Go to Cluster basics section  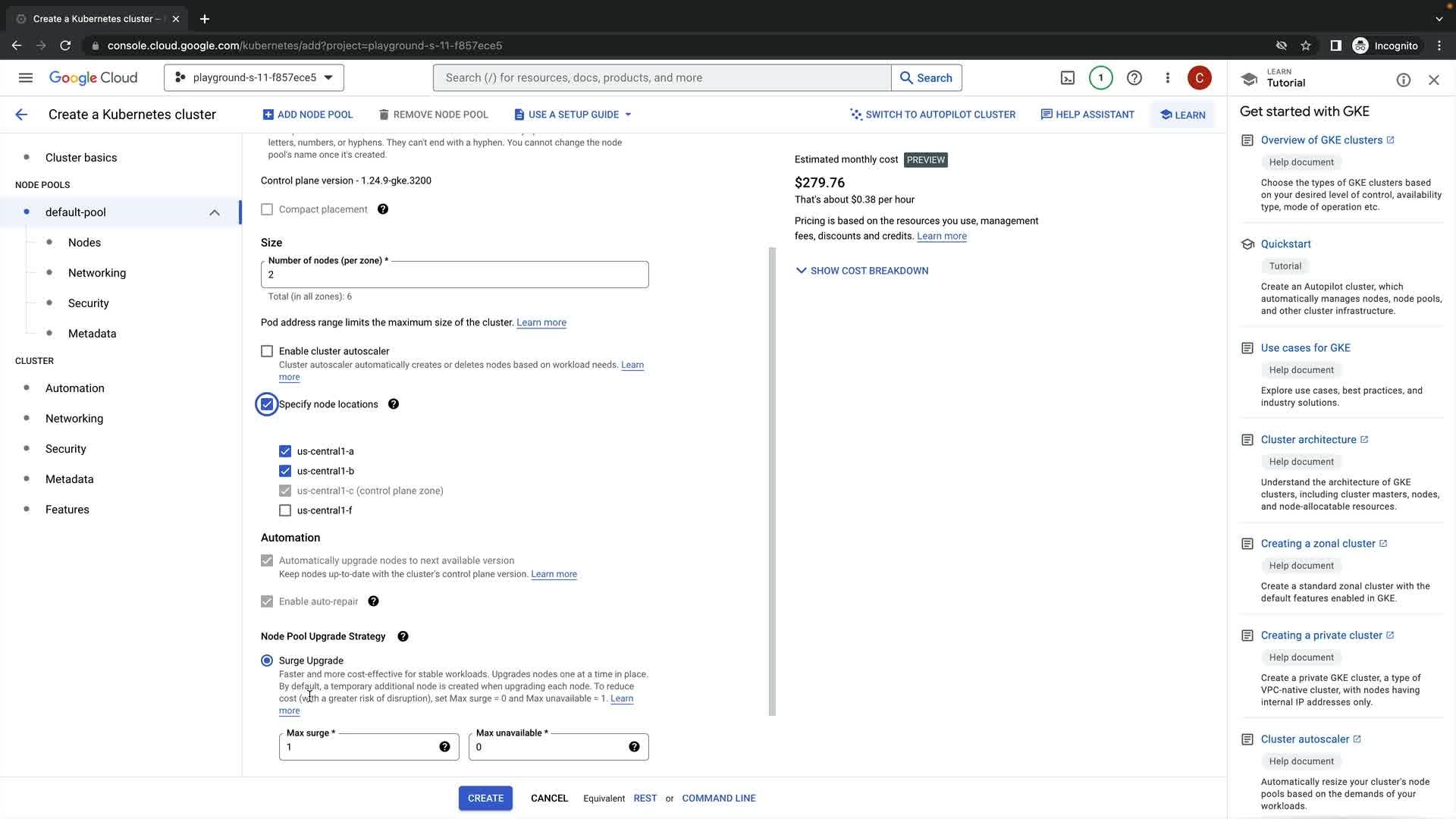[x=81, y=158]
